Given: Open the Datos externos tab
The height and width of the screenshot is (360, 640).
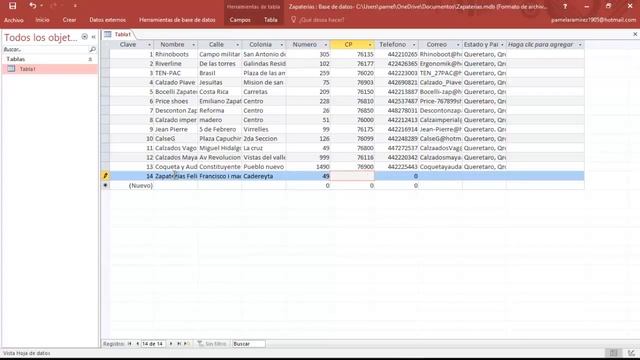Looking at the screenshot, I should pyautogui.click(x=107, y=20).
